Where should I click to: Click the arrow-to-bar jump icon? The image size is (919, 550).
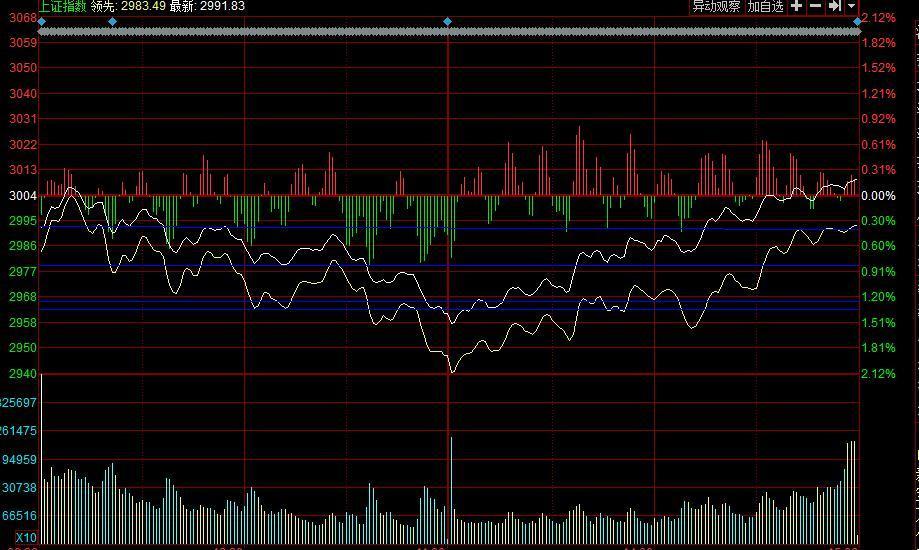tap(834, 6)
